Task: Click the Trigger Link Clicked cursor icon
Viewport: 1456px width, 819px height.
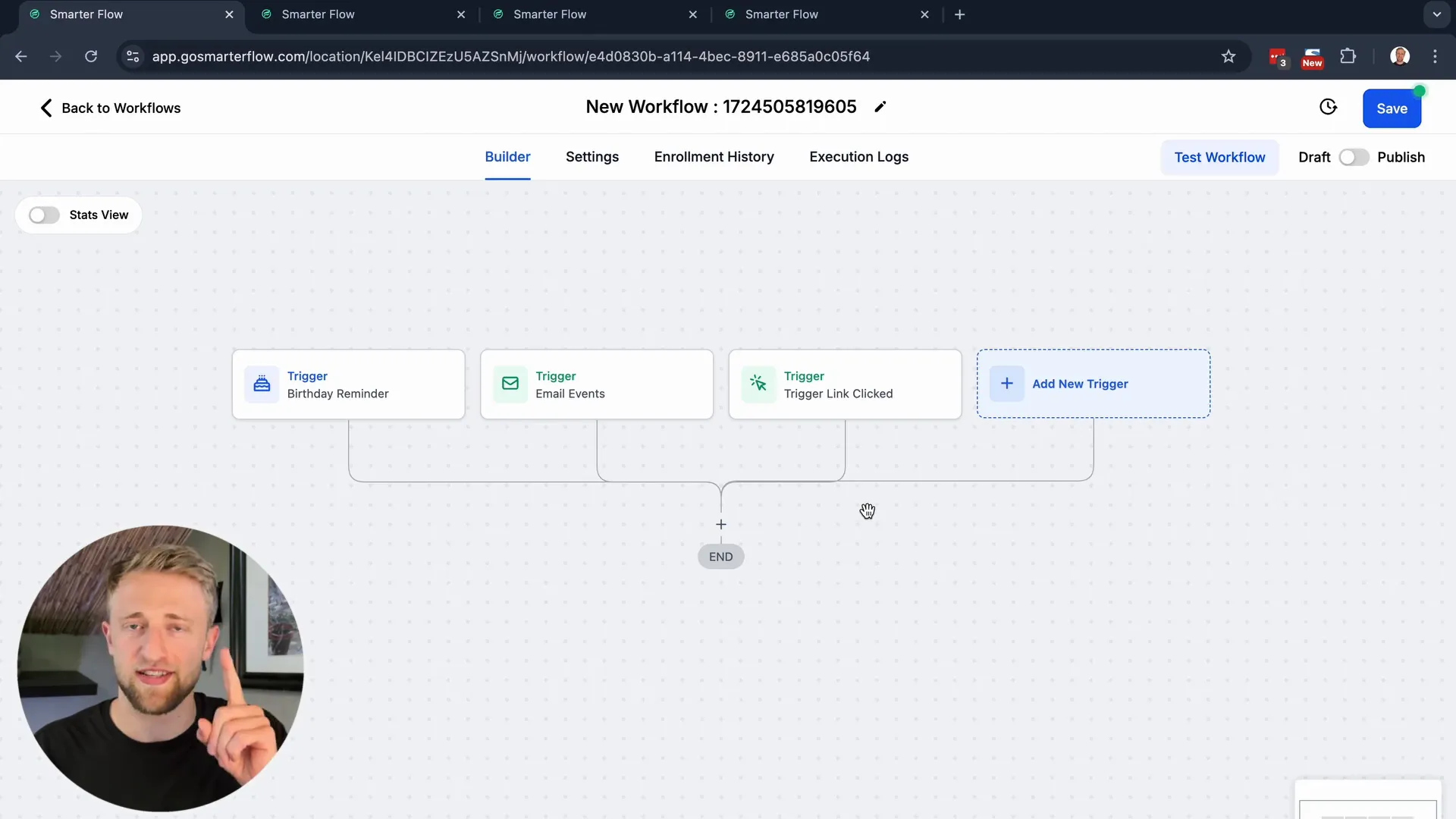Action: pos(758,384)
